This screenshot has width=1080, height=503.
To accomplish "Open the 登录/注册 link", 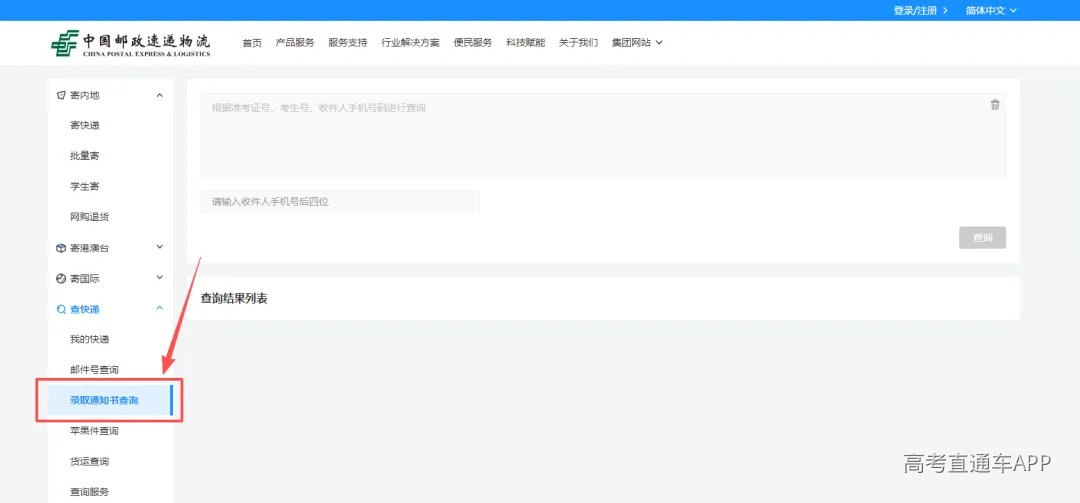I will click(x=920, y=10).
